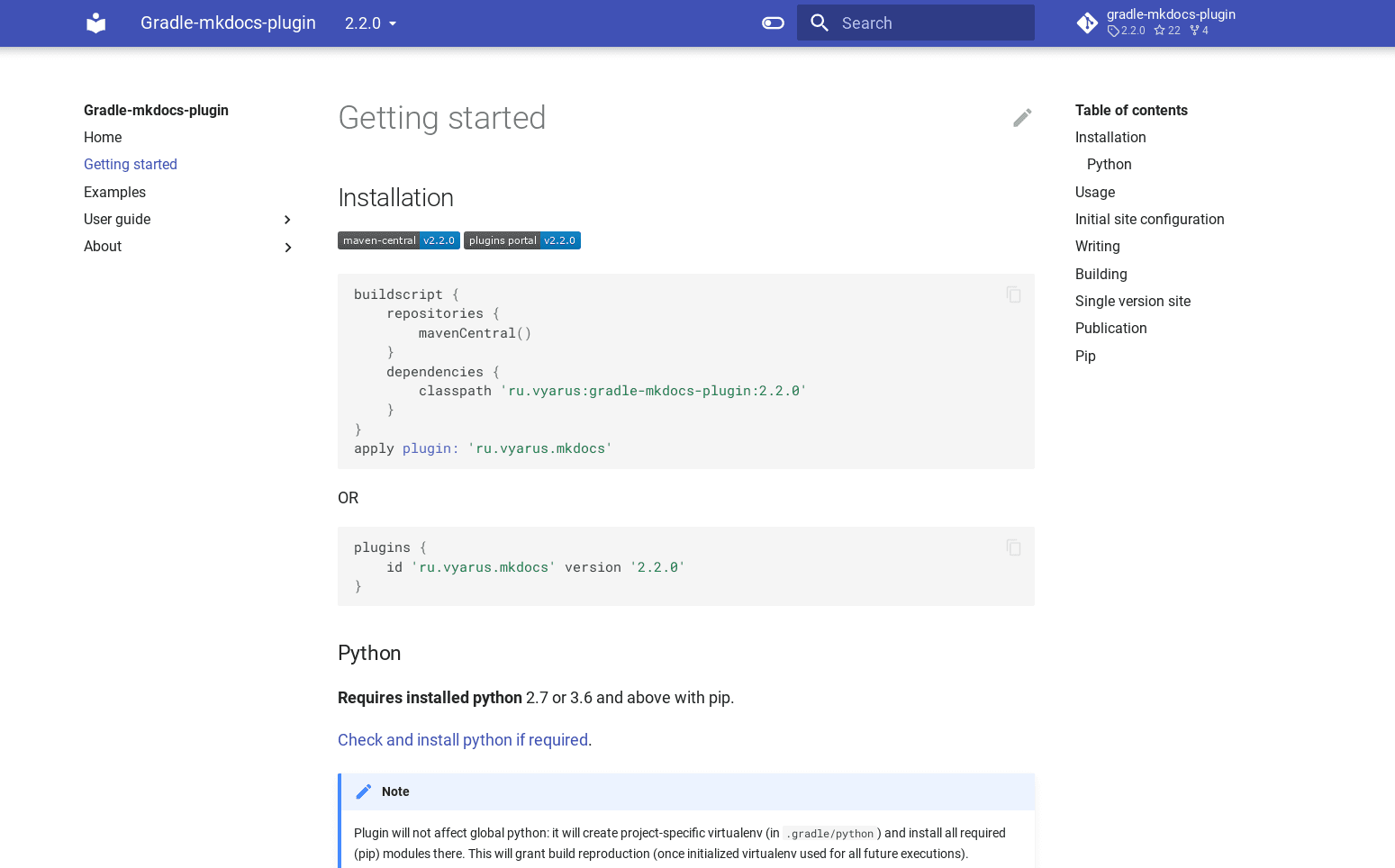
Task: Expand the User guide section
Action: coord(287,219)
